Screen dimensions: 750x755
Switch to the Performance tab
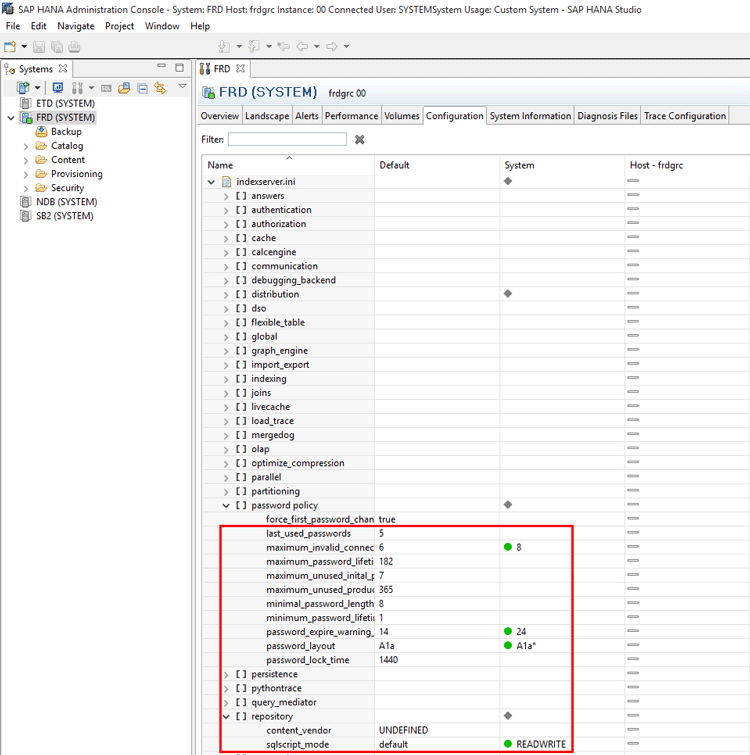click(351, 116)
